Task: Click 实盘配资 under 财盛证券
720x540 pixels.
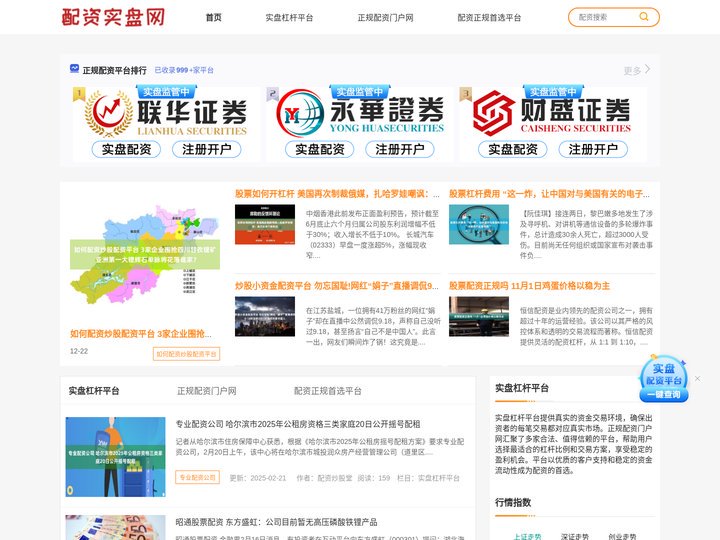Action: tap(513, 149)
